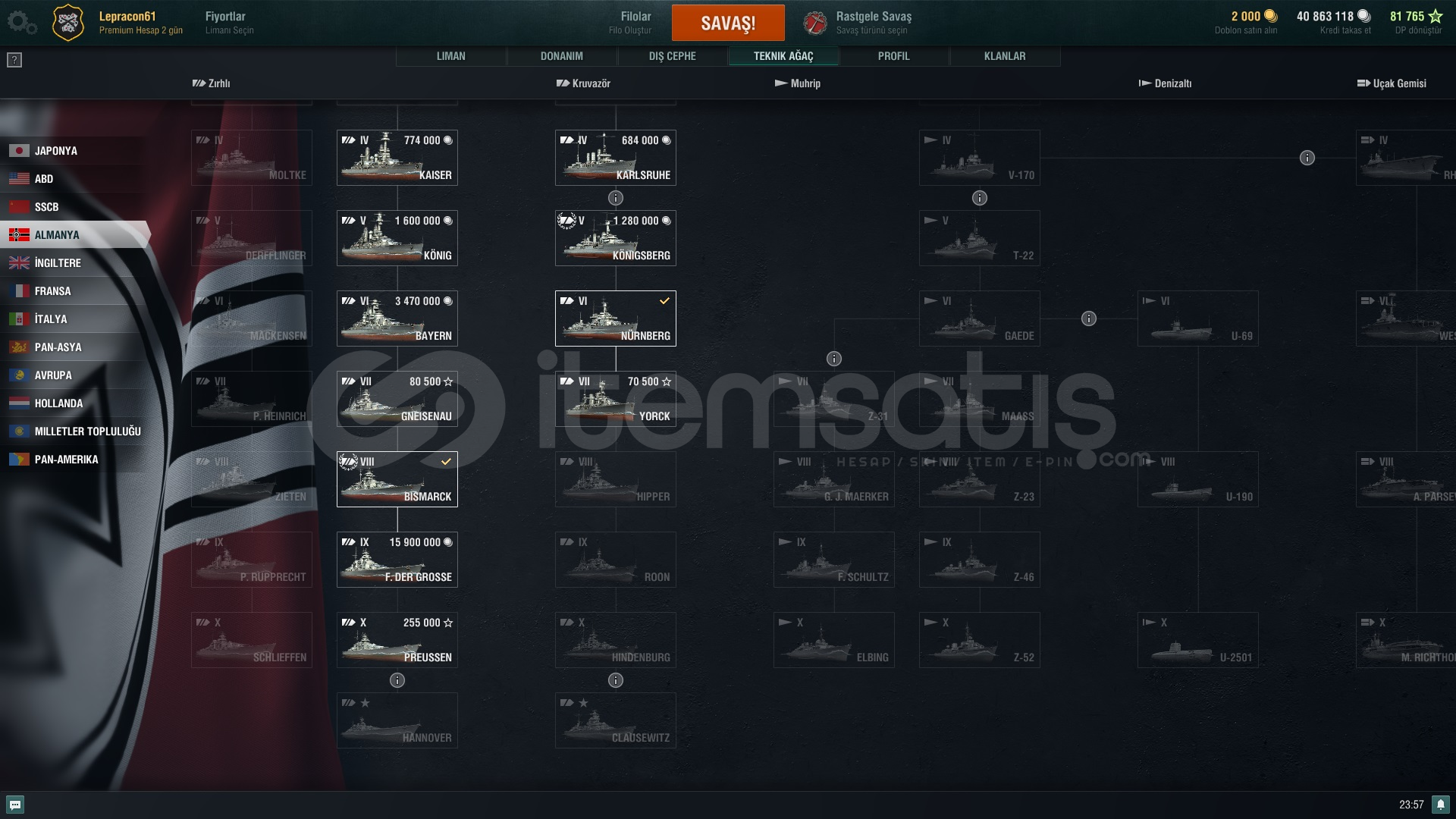The width and height of the screenshot is (1456, 819).
Task: Click the info icon below Preussen
Action: 397,680
